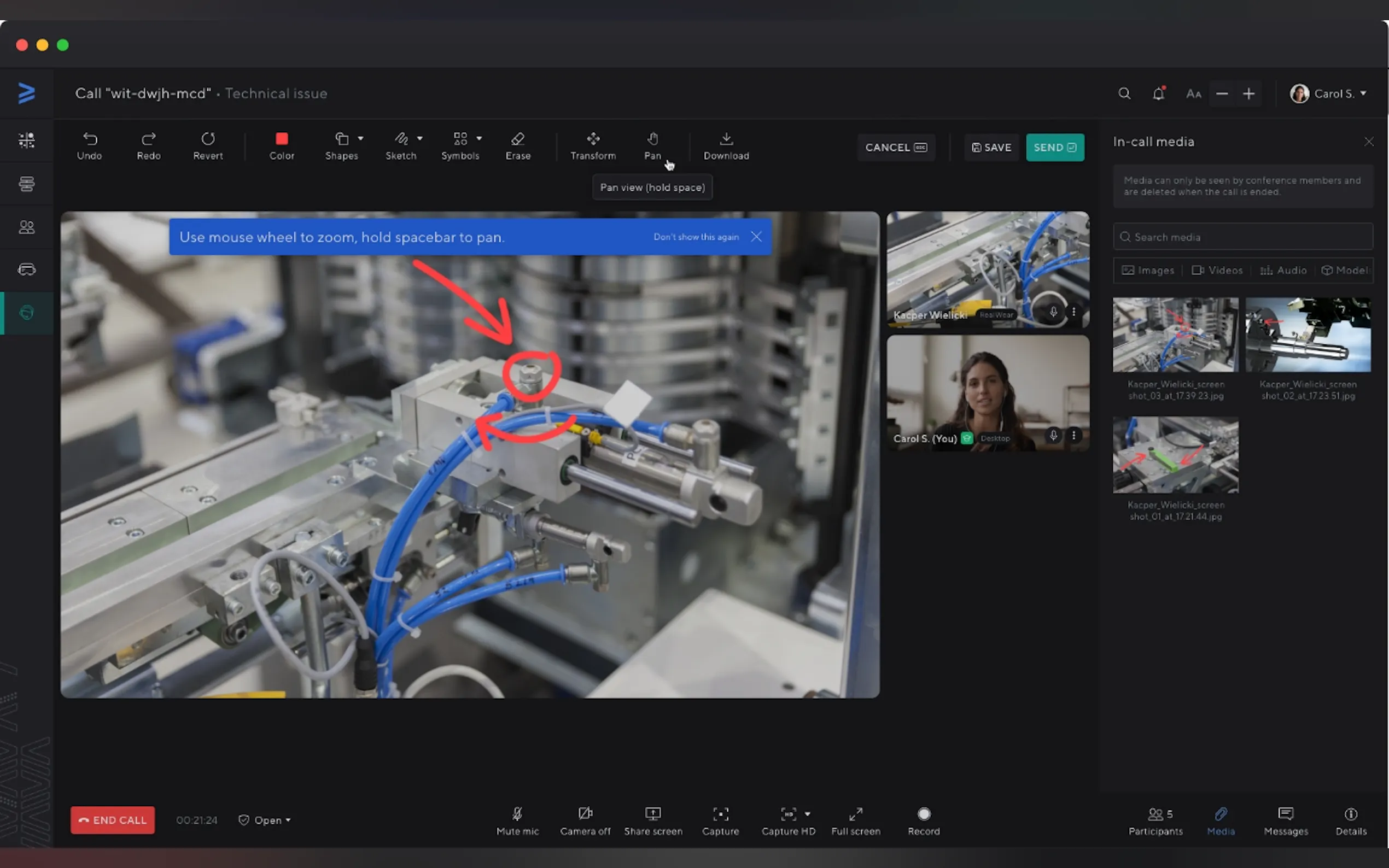
Task: Click the SEND button
Action: [x=1054, y=148]
